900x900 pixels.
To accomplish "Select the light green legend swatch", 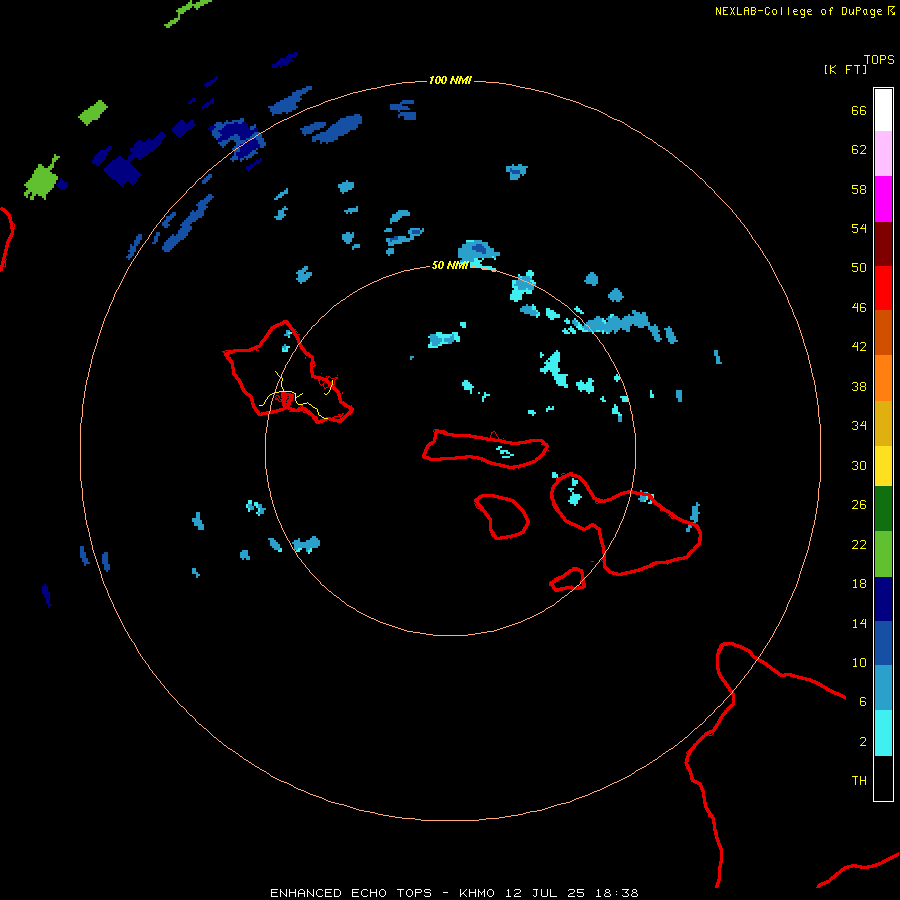I will [883, 554].
